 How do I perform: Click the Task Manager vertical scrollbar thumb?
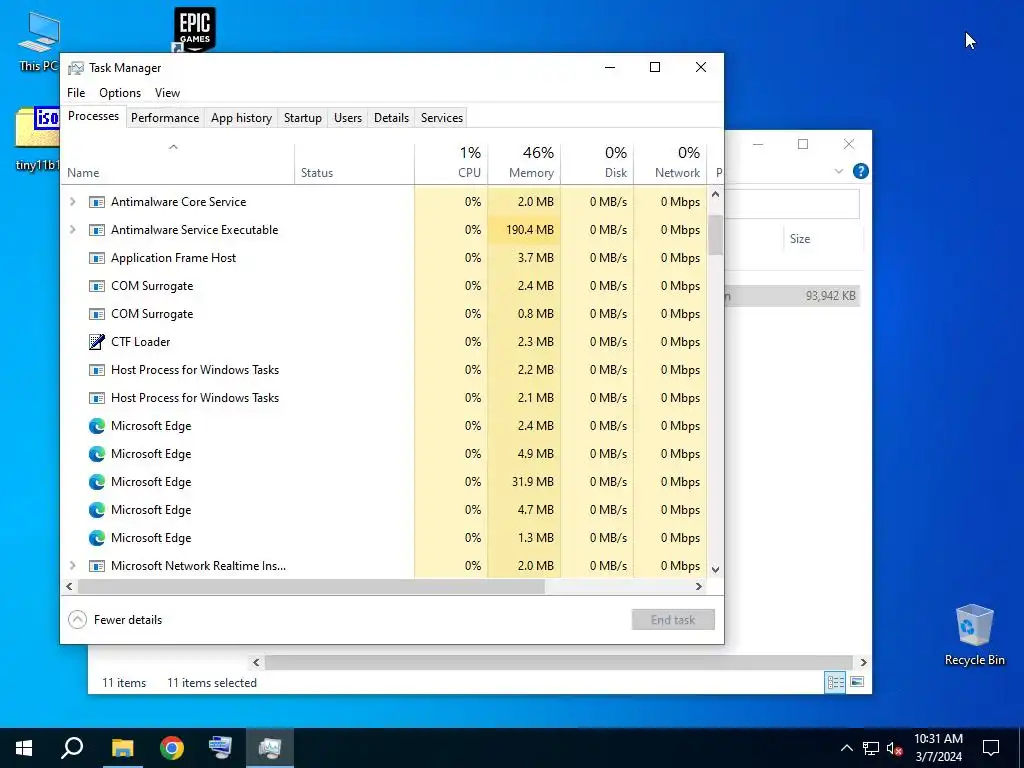click(715, 235)
